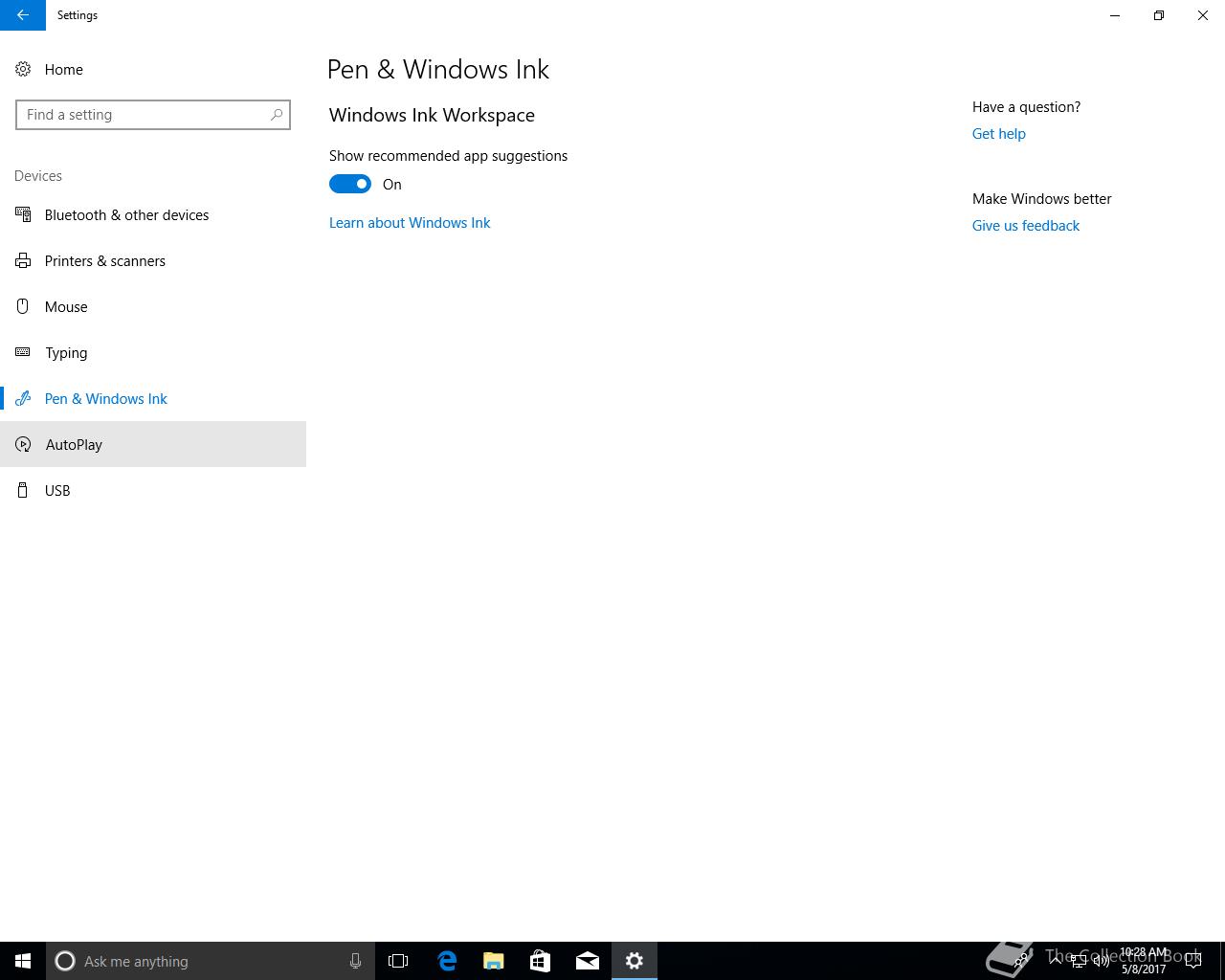Activate the Cortana microphone

[x=355, y=961]
